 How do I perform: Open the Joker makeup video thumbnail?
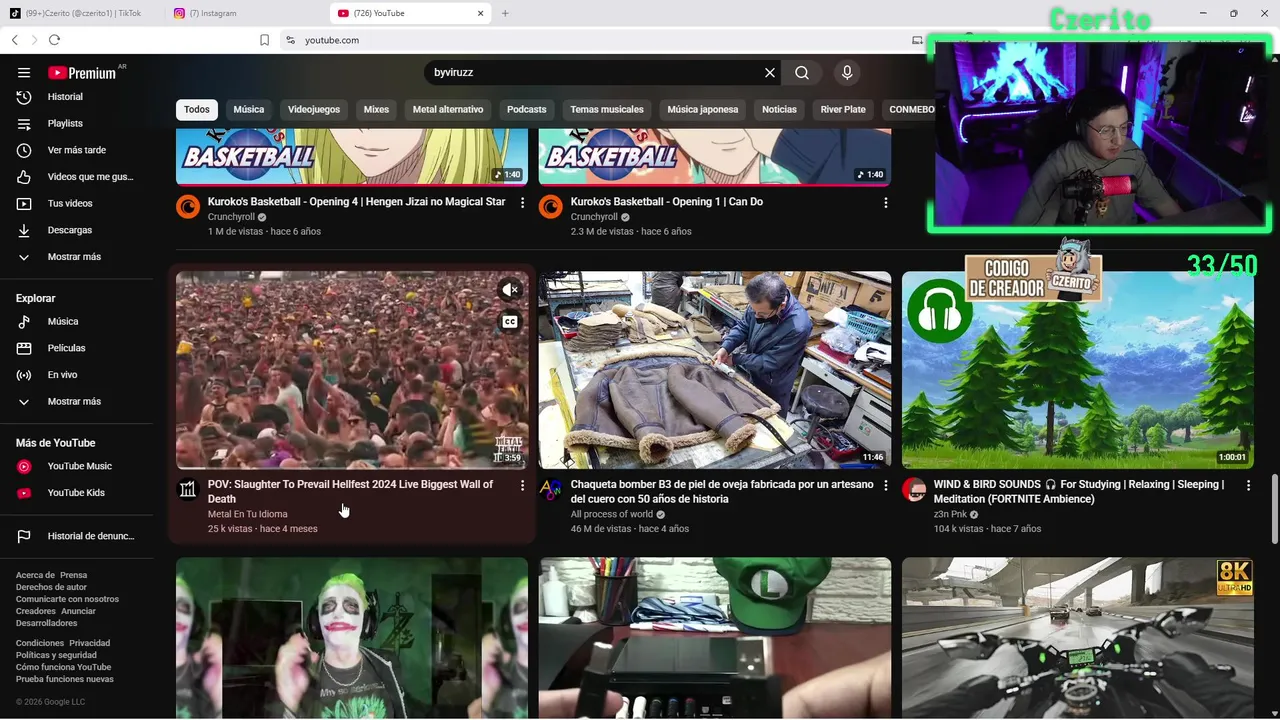352,638
